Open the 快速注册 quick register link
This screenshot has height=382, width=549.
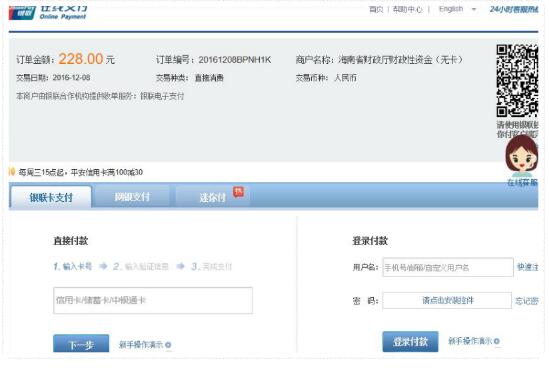(528, 267)
